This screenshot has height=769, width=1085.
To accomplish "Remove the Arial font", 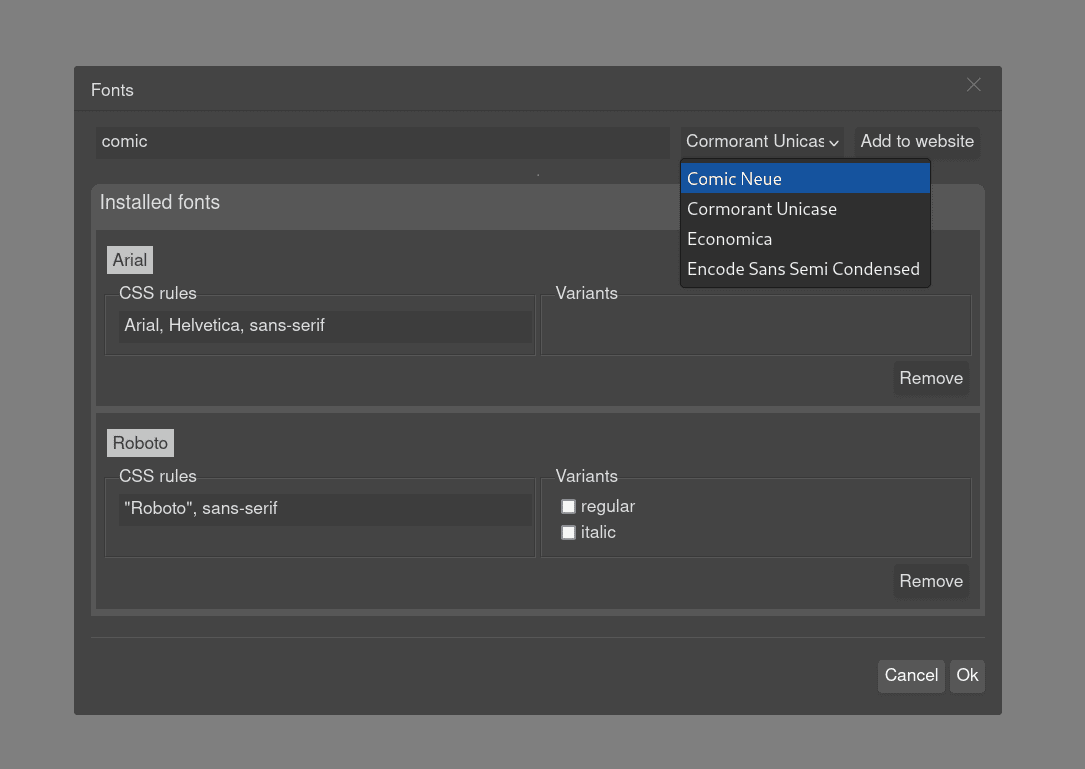I will [x=931, y=378].
